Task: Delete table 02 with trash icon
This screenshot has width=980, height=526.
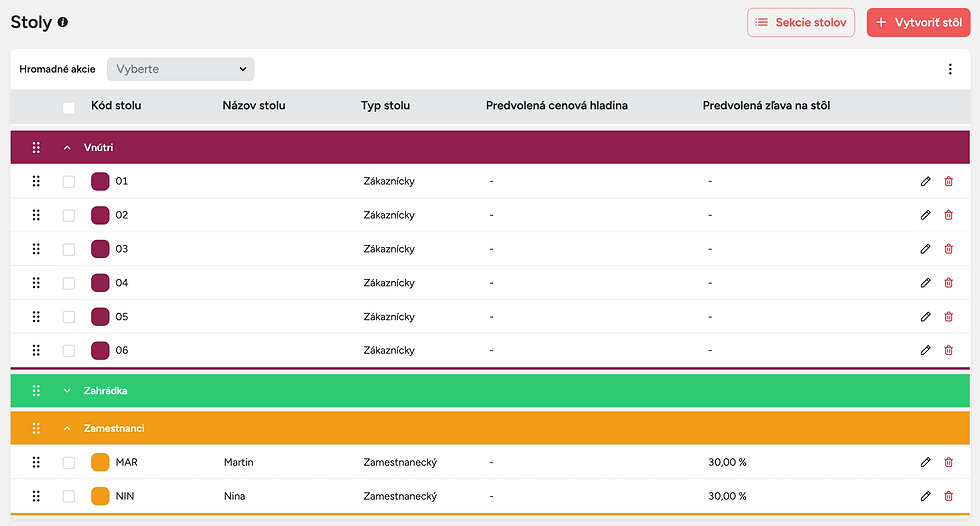Action: tap(948, 215)
